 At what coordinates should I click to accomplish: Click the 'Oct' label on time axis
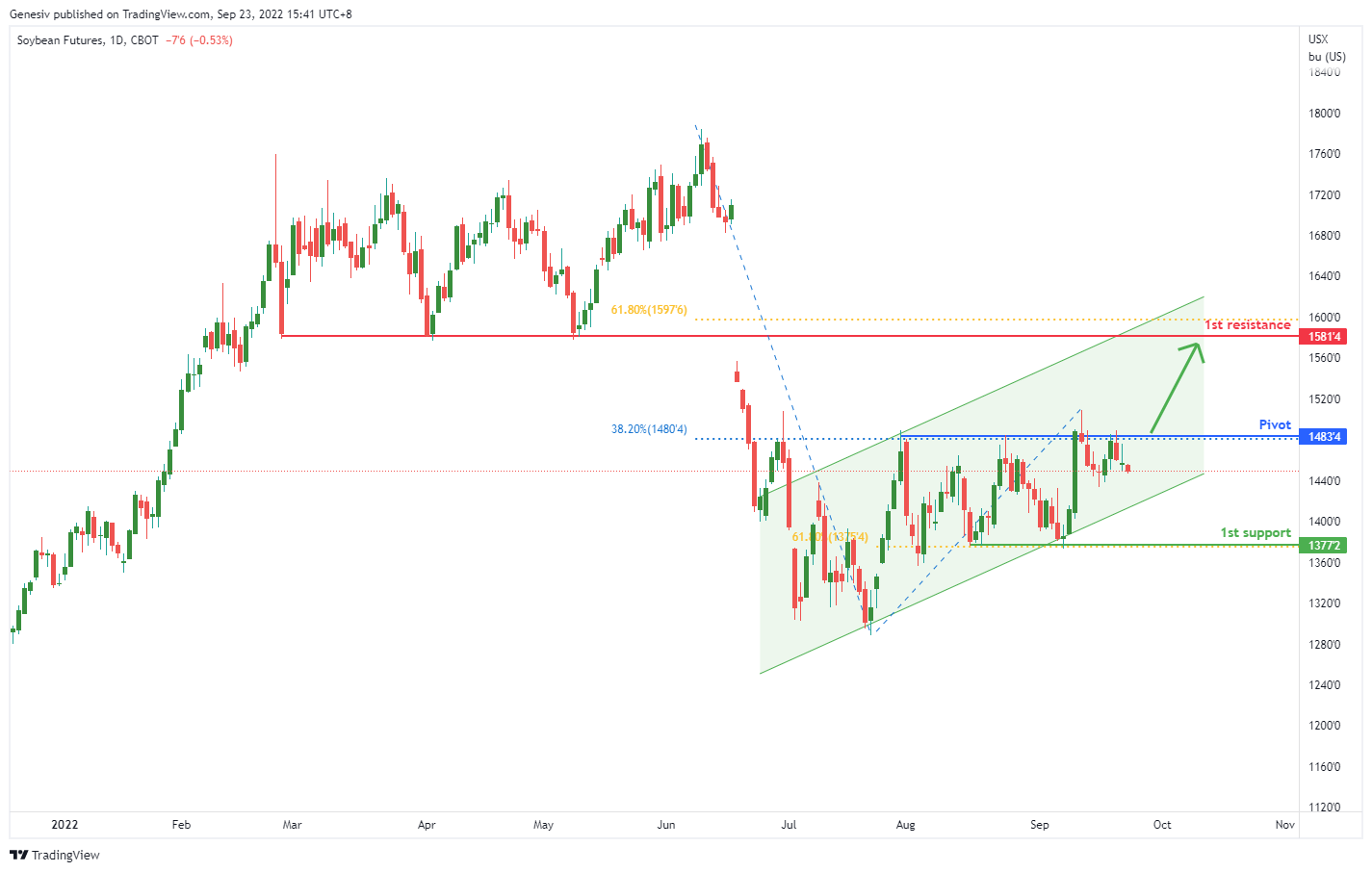[1162, 825]
